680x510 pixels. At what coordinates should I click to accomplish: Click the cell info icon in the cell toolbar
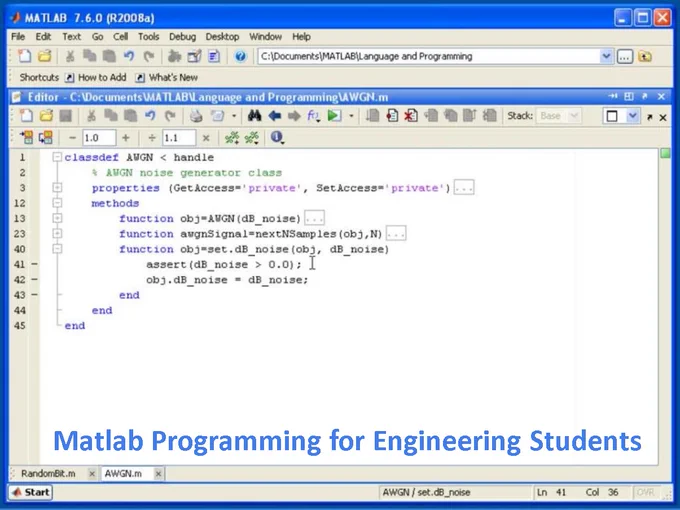[x=277, y=137]
